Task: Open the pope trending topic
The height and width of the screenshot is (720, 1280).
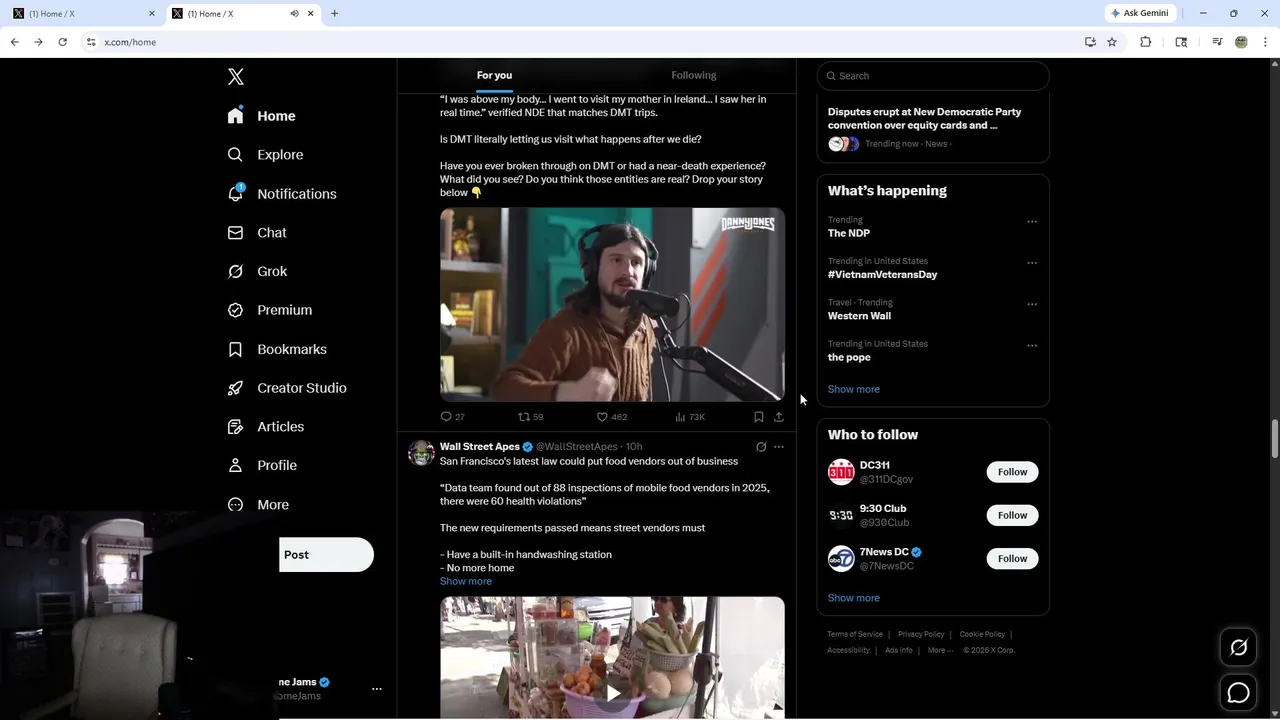Action: pyautogui.click(x=849, y=357)
